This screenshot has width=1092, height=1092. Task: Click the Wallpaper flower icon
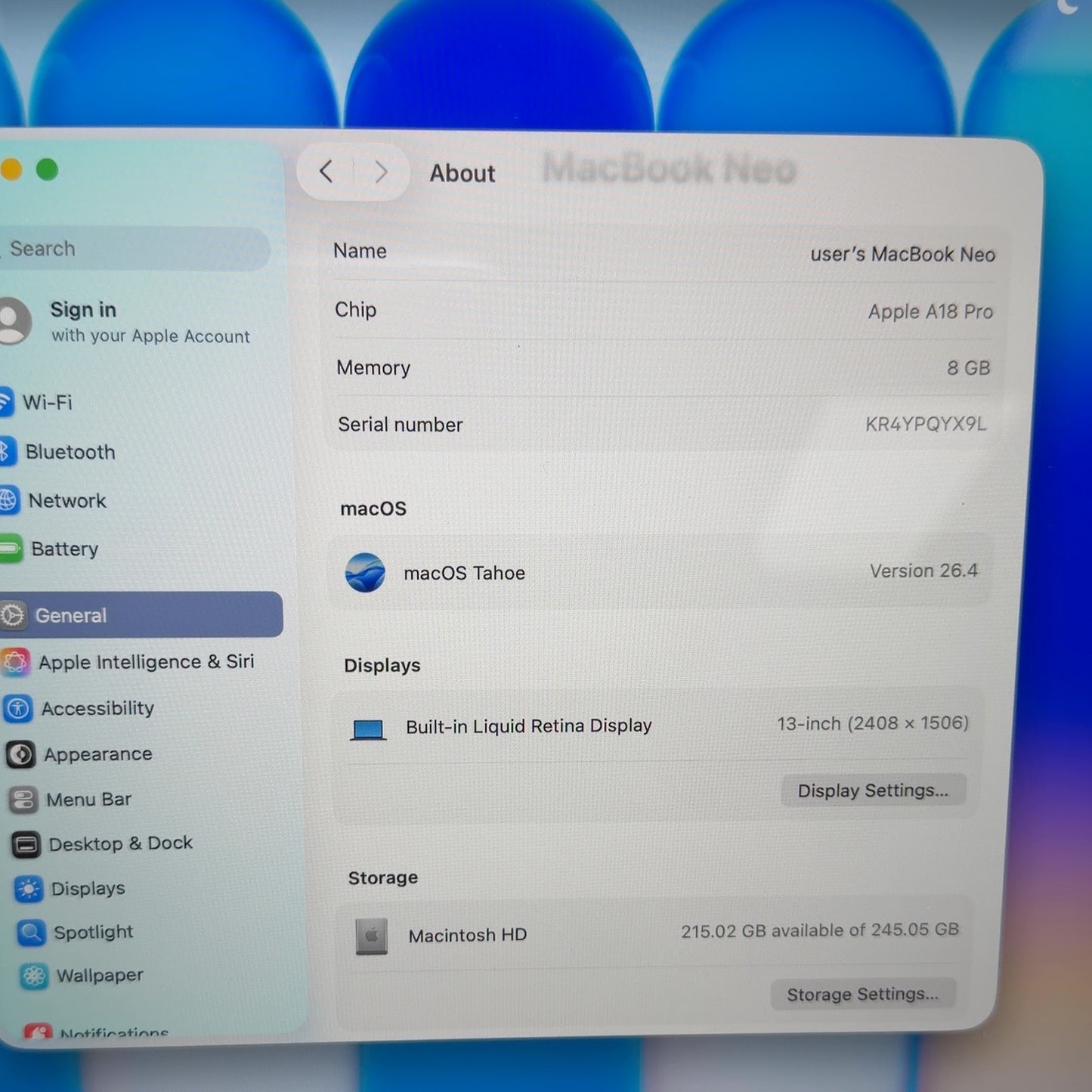pos(34,976)
